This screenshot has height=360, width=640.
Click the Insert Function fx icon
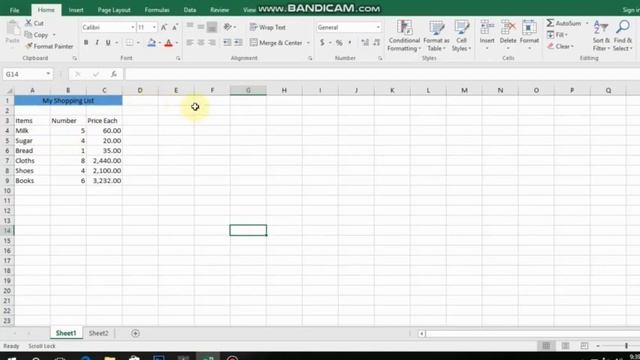(113, 74)
